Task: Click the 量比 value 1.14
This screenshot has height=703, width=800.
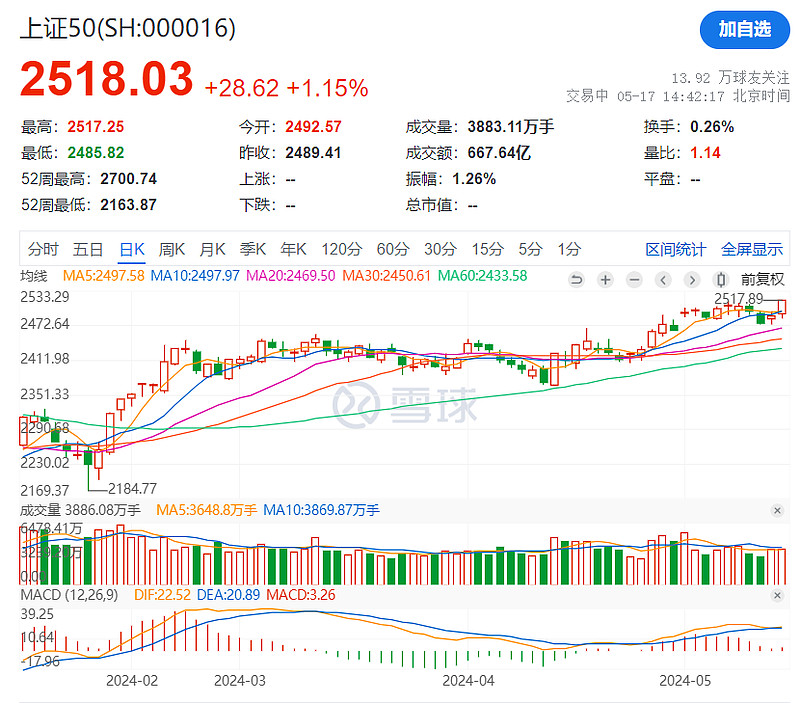Action: tap(705, 153)
